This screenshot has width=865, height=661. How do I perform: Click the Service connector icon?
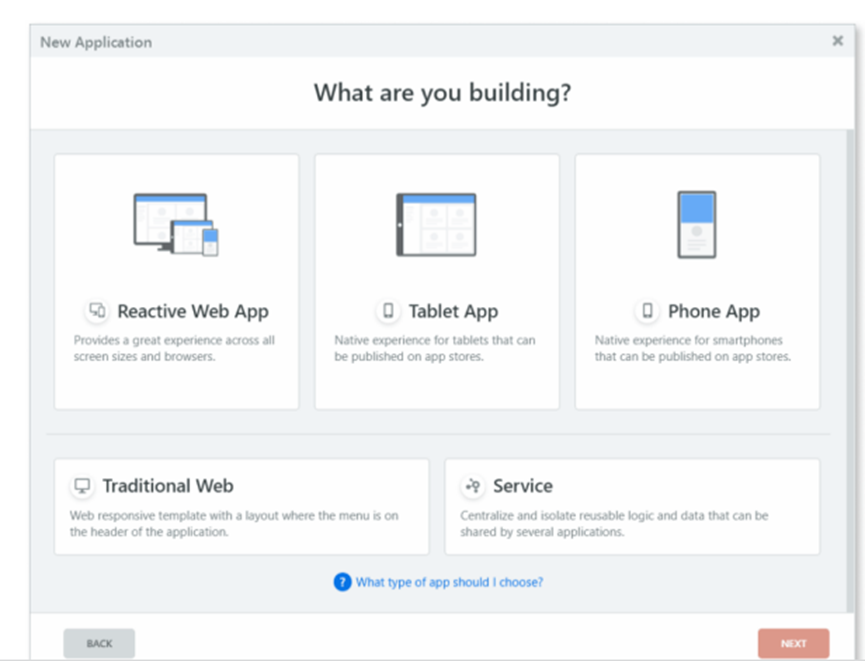tap(473, 486)
